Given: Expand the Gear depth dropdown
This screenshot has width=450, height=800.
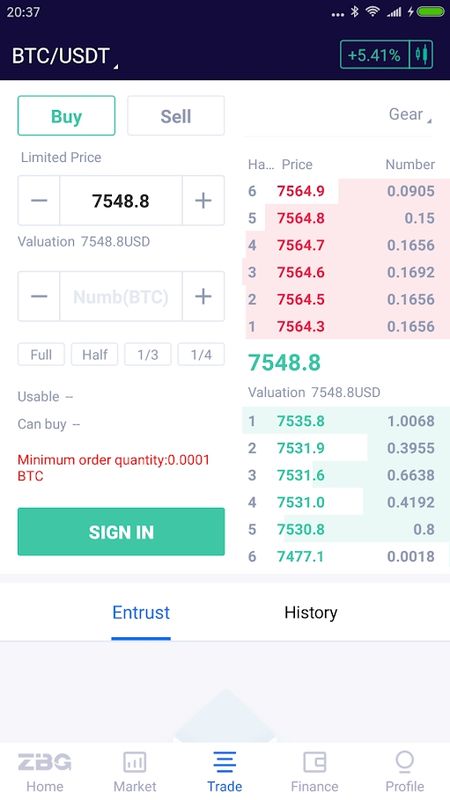Looking at the screenshot, I should 410,114.
